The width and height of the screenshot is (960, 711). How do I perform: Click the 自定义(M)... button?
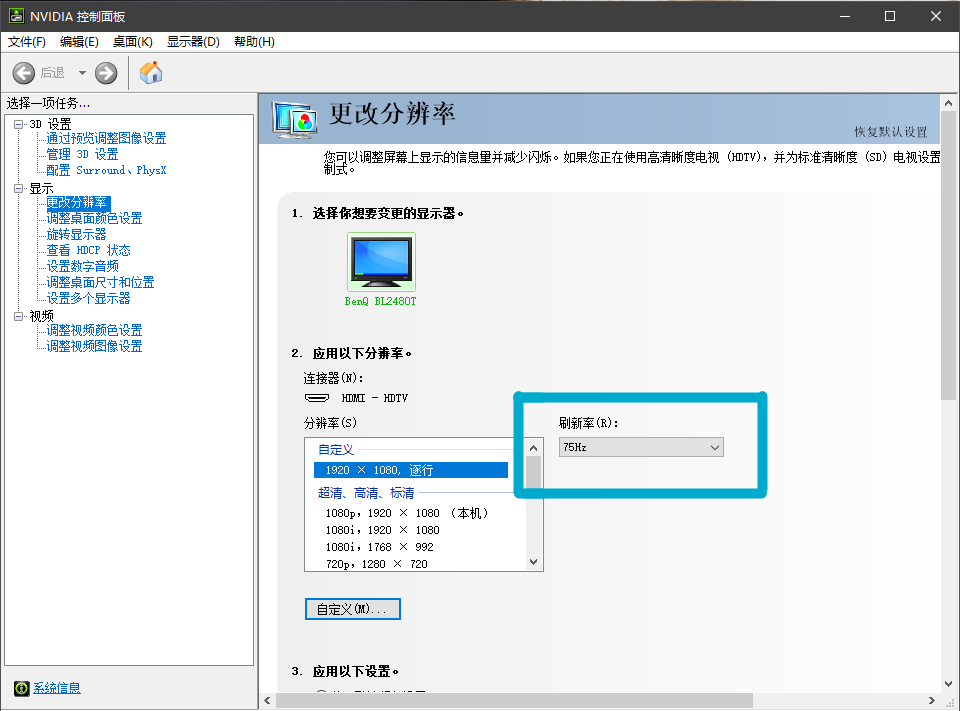(352, 608)
